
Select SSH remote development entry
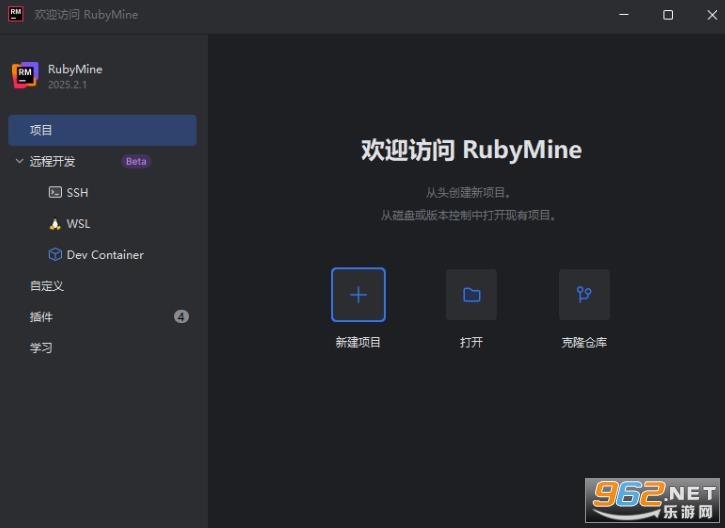pyautogui.click(x=77, y=192)
